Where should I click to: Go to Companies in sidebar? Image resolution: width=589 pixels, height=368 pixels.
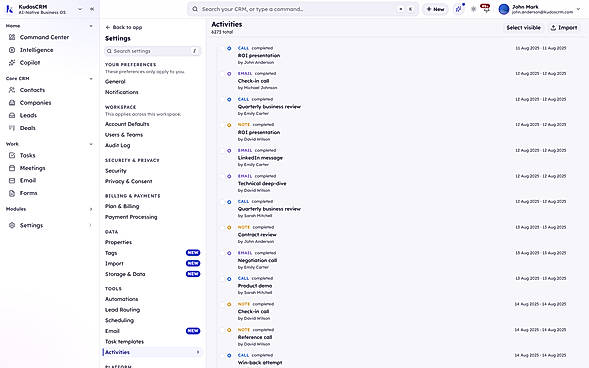(35, 103)
